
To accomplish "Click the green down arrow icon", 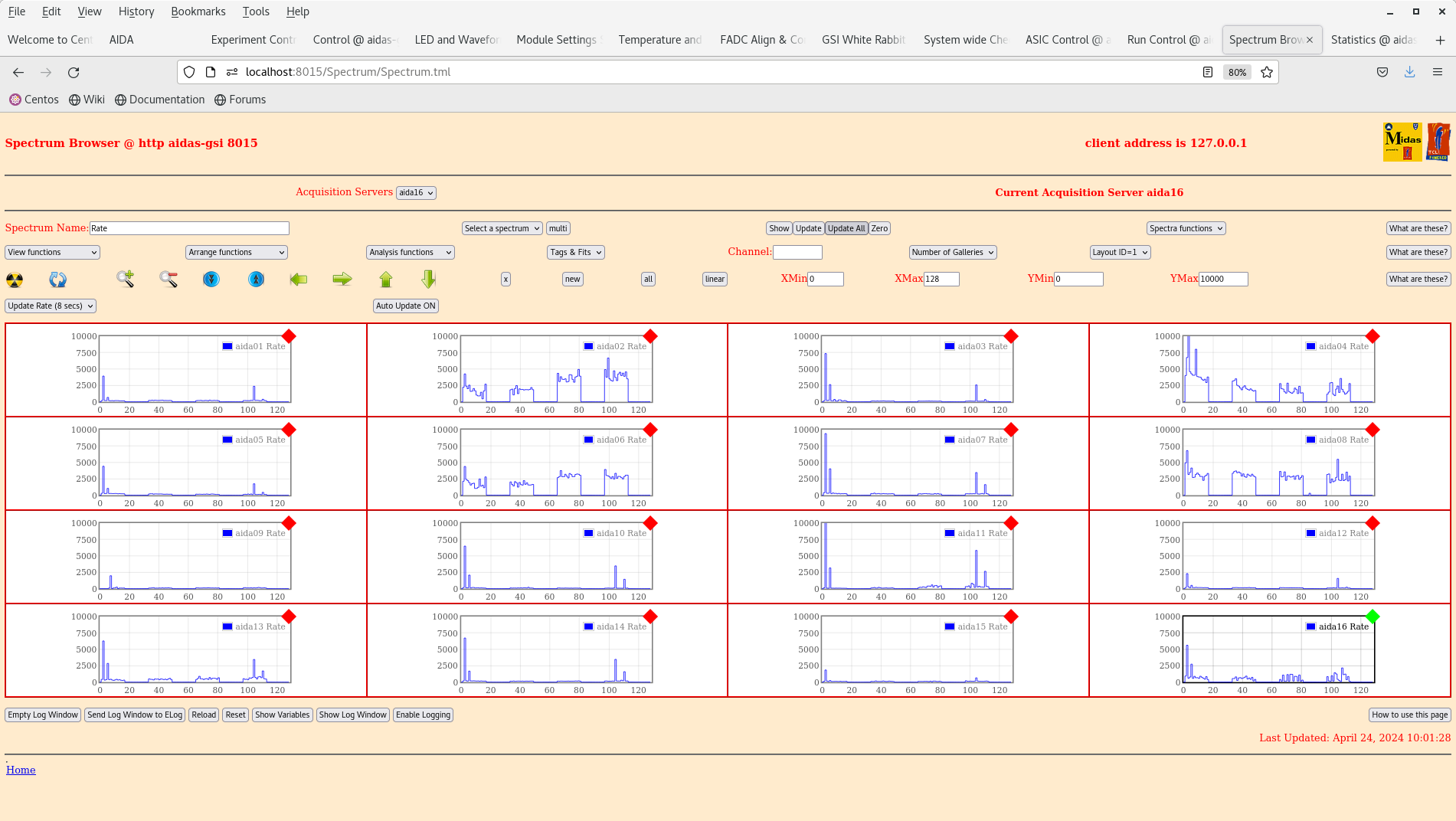I will 428,279.
